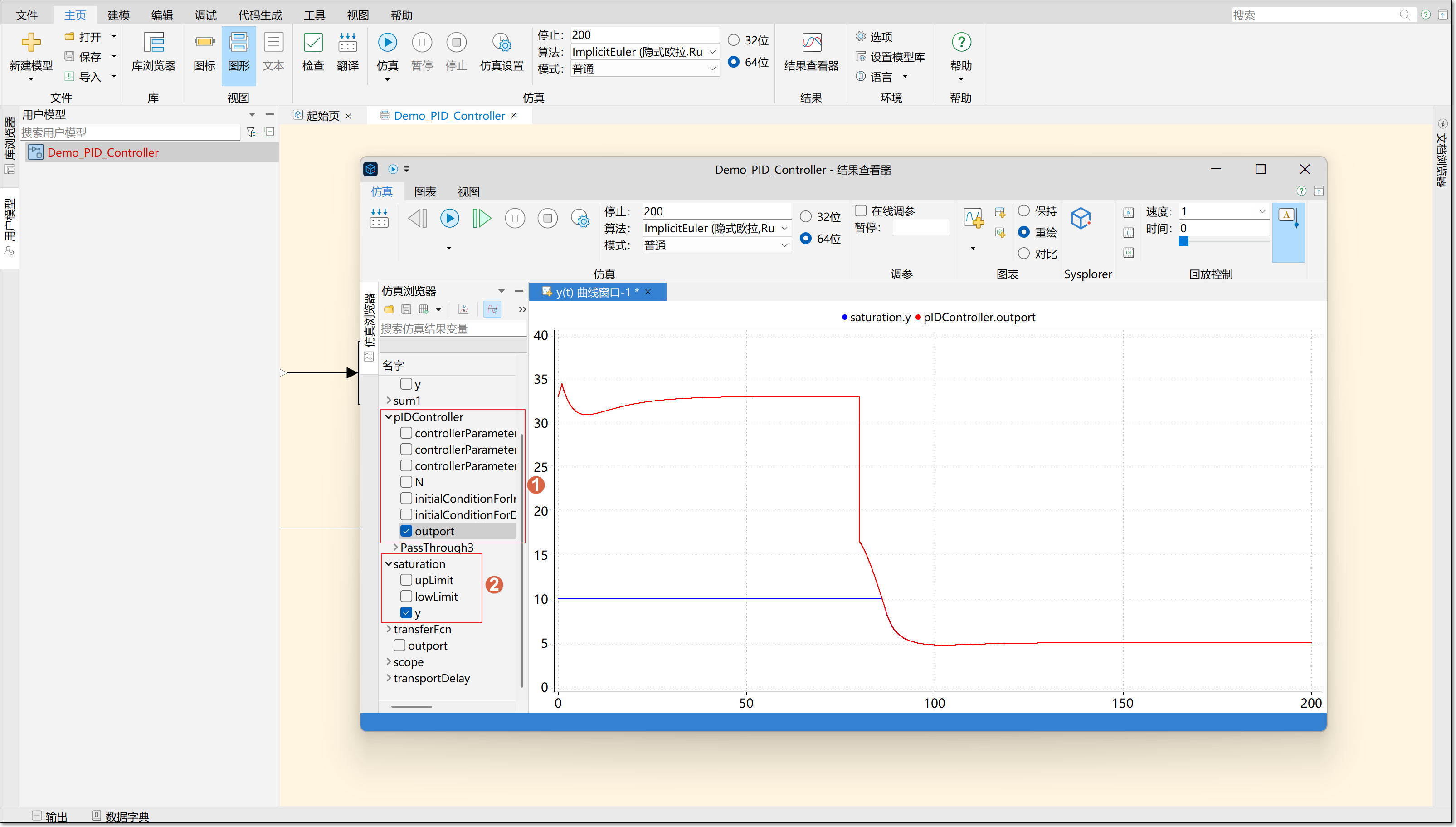Enable the 在线调参 checkbox

[861, 211]
